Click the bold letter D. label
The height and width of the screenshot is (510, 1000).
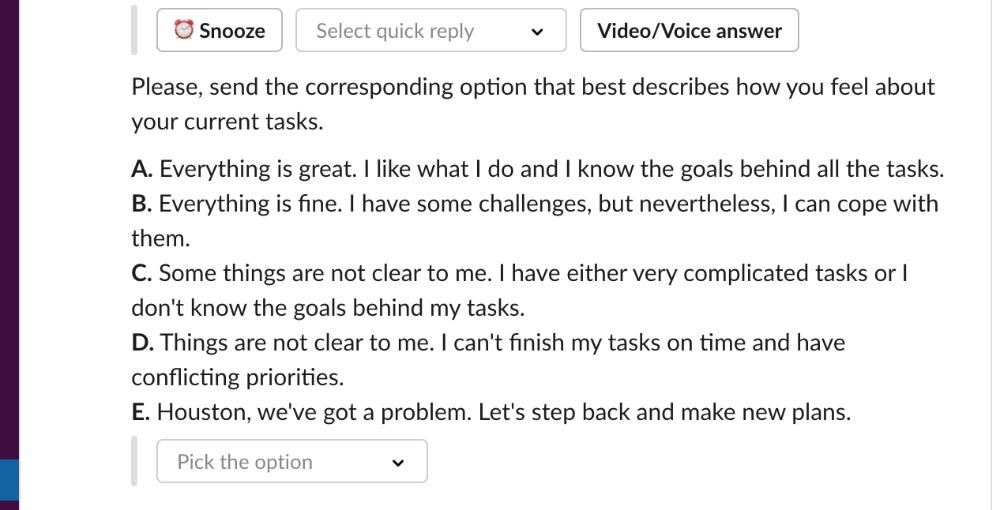143,343
